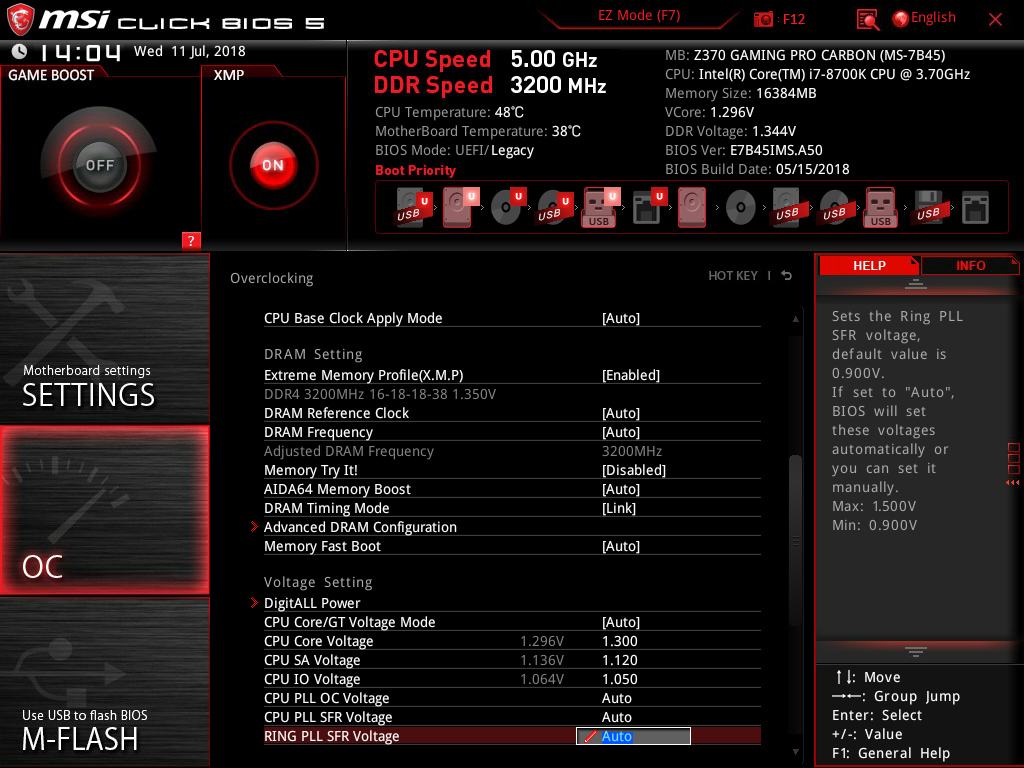Click the CPU PLL SFR Voltage Auto field
Image resolution: width=1024 pixels, height=768 pixels.
pyautogui.click(x=616, y=716)
